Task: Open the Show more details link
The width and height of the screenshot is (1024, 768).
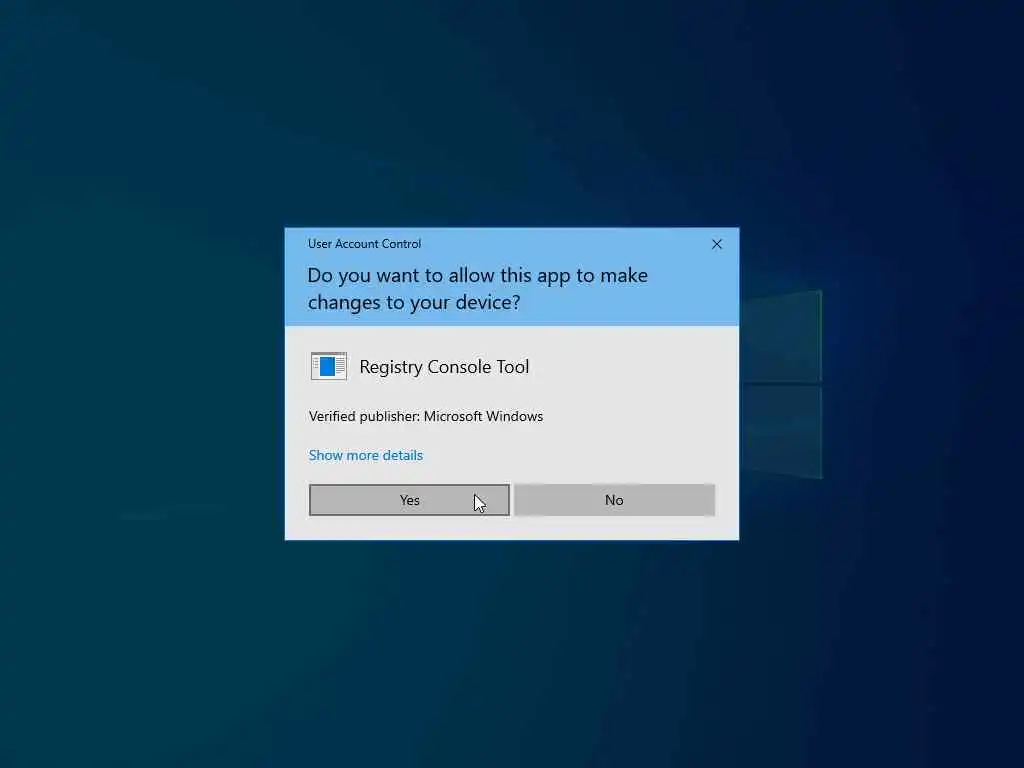Action: (x=366, y=455)
